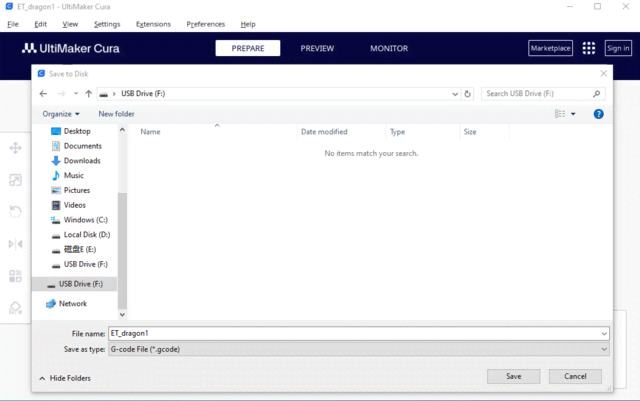Select Local Disk (D:) in navigation tree
This screenshot has width=640, height=401.
point(86,234)
